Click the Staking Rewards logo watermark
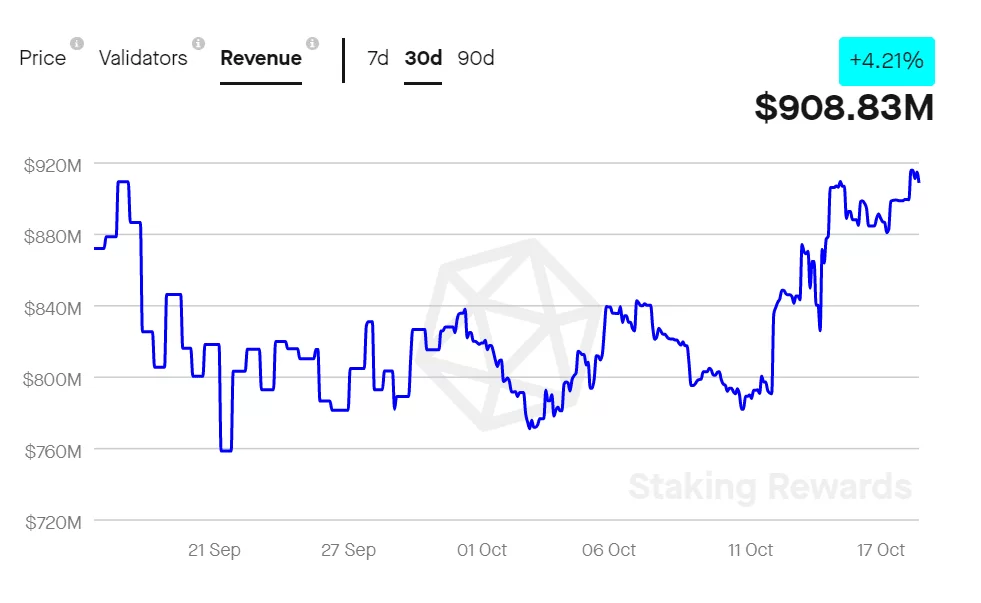This screenshot has width=981, height=603. click(508, 335)
